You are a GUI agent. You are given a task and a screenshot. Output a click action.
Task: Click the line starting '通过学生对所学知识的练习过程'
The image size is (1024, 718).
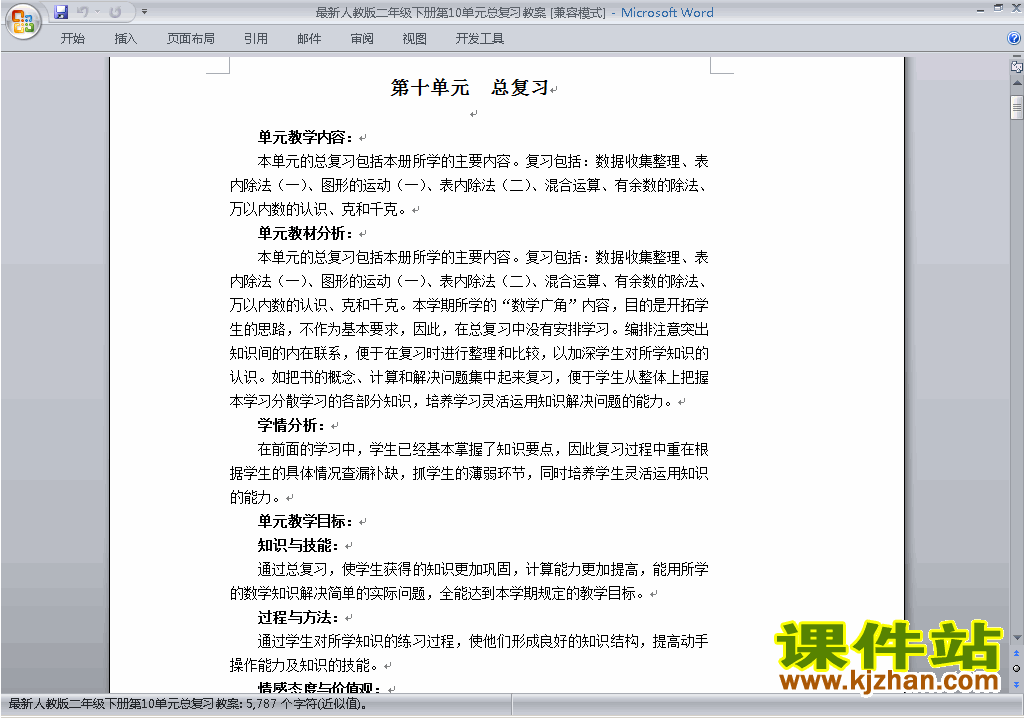click(483, 642)
